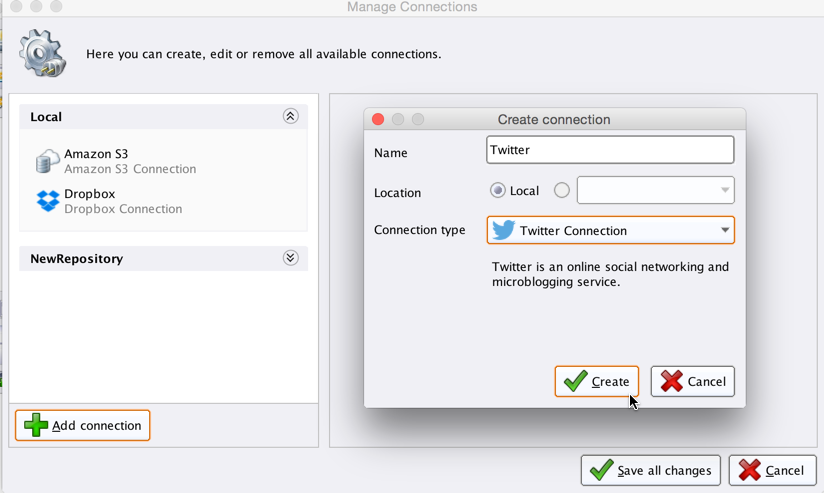The width and height of the screenshot is (824, 493).
Task: Close the Create connection dialog with red button
Action: [378, 119]
